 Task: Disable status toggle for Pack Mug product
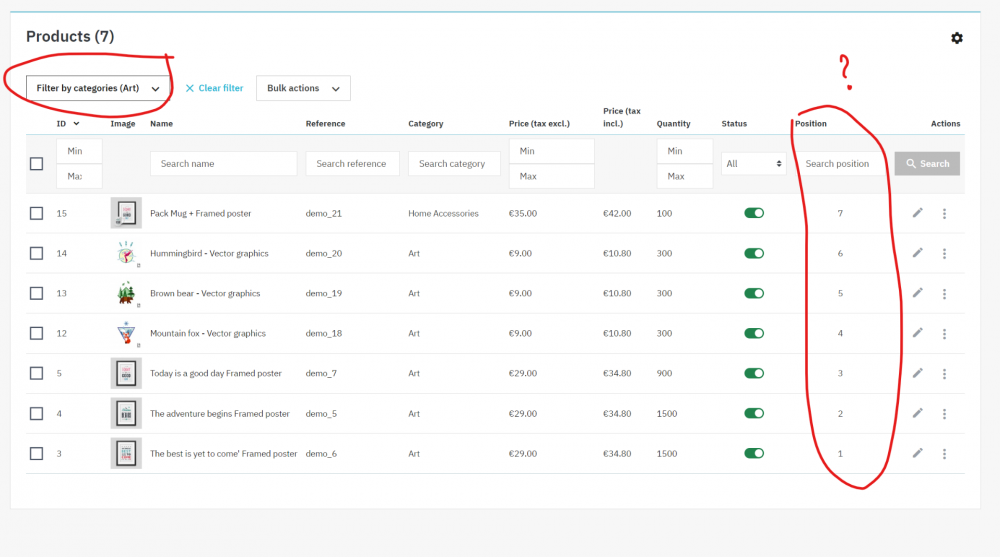tap(754, 213)
